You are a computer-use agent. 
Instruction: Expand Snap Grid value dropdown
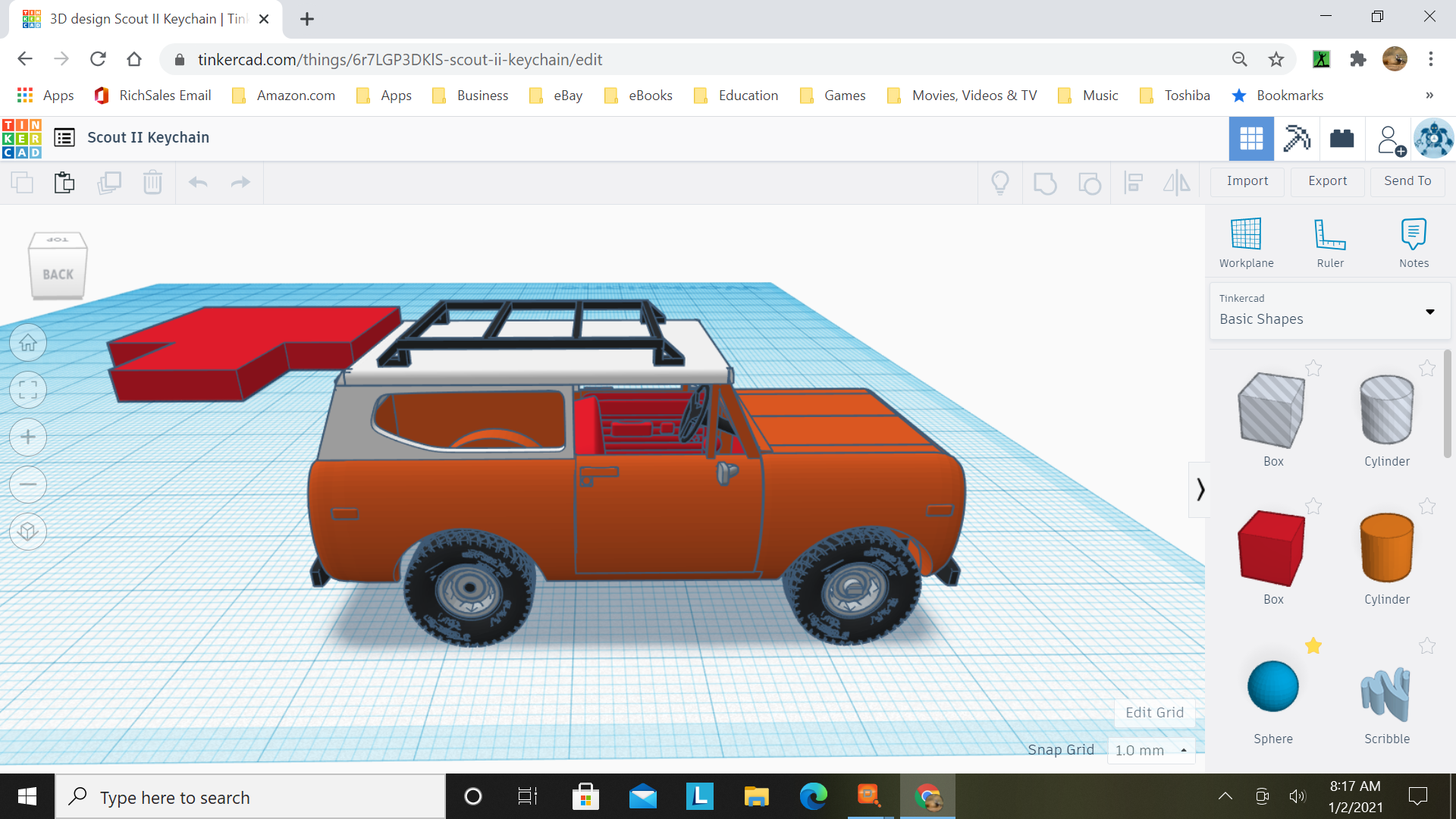pos(1183,750)
